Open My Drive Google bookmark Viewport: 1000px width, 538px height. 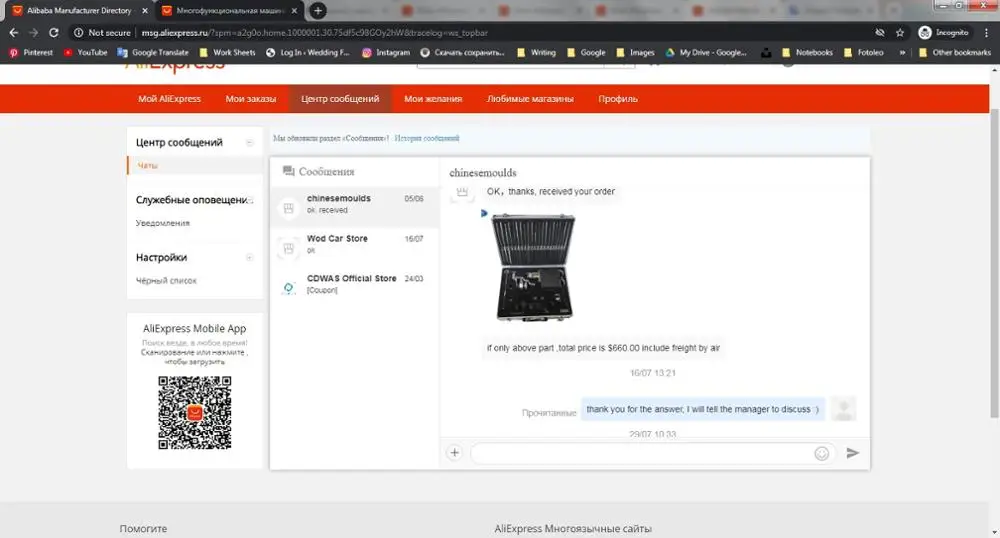[706, 52]
